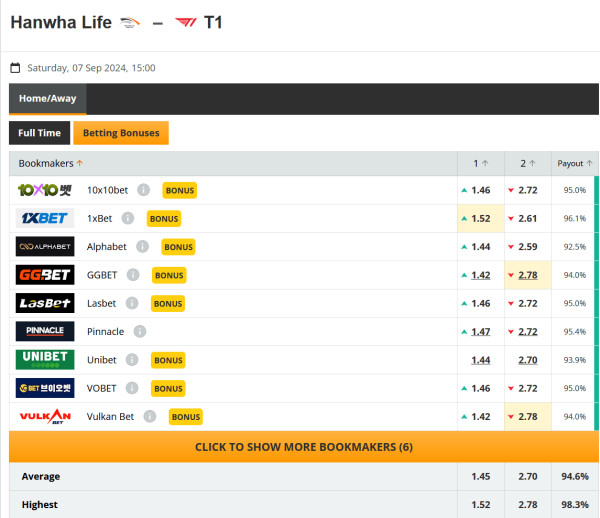Sort by column 2 odds
This screenshot has width=600, height=518.
tap(528, 163)
